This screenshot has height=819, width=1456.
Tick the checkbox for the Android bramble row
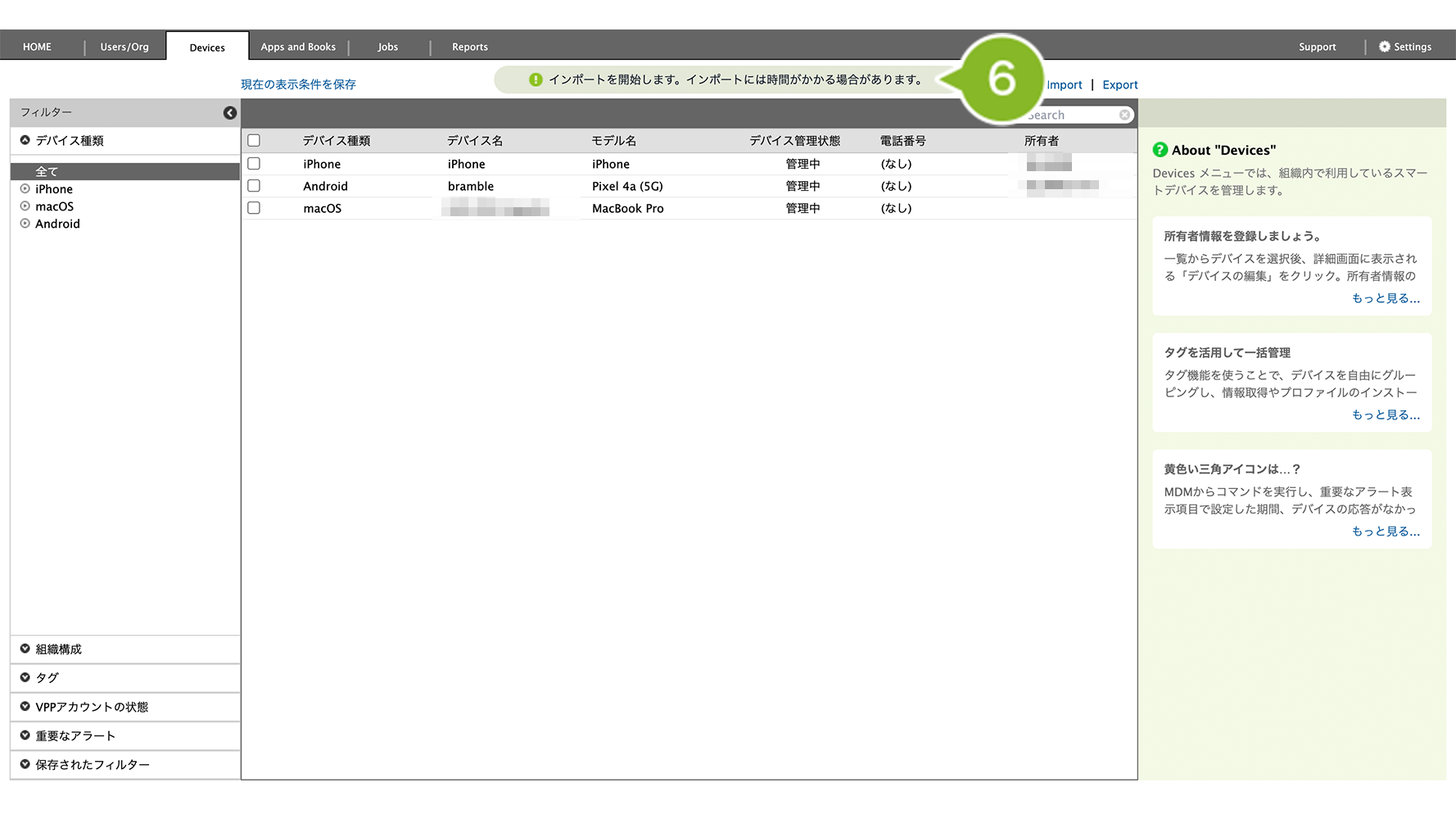click(254, 186)
